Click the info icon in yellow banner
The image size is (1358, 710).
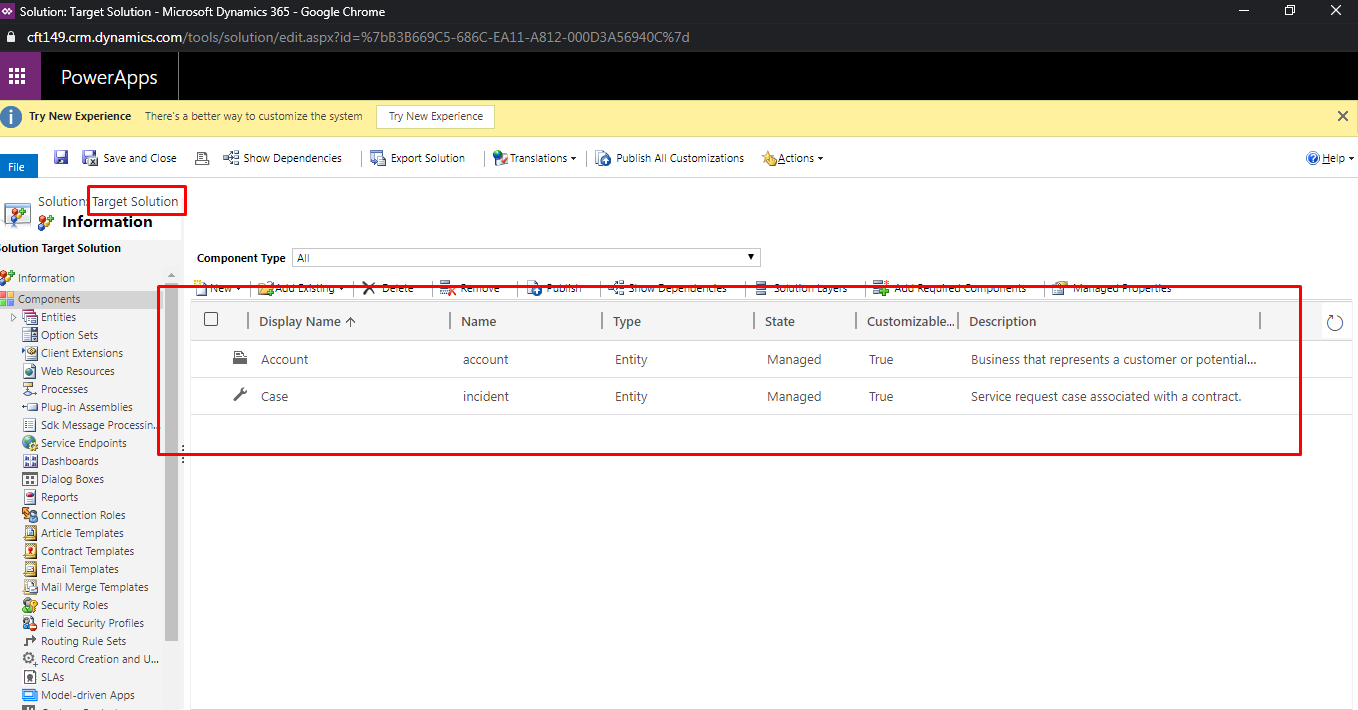click(11, 116)
